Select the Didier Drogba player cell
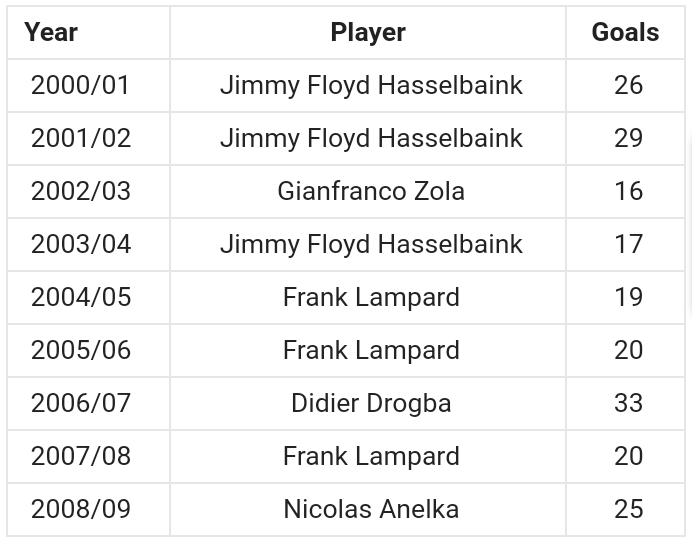692x538 pixels. pyautogui.click(x=371, y=403)
